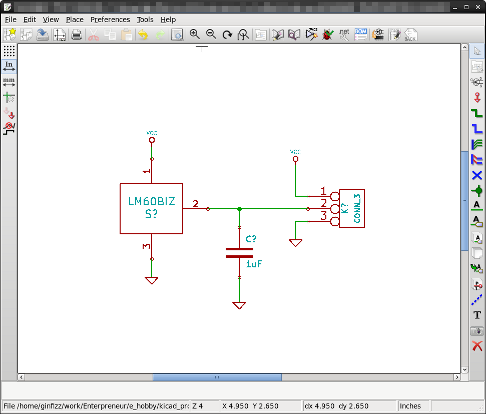486x414 pixels.
Task: Zoom out of the schematic
Action: pyautogui.click(x=211, y=35)
